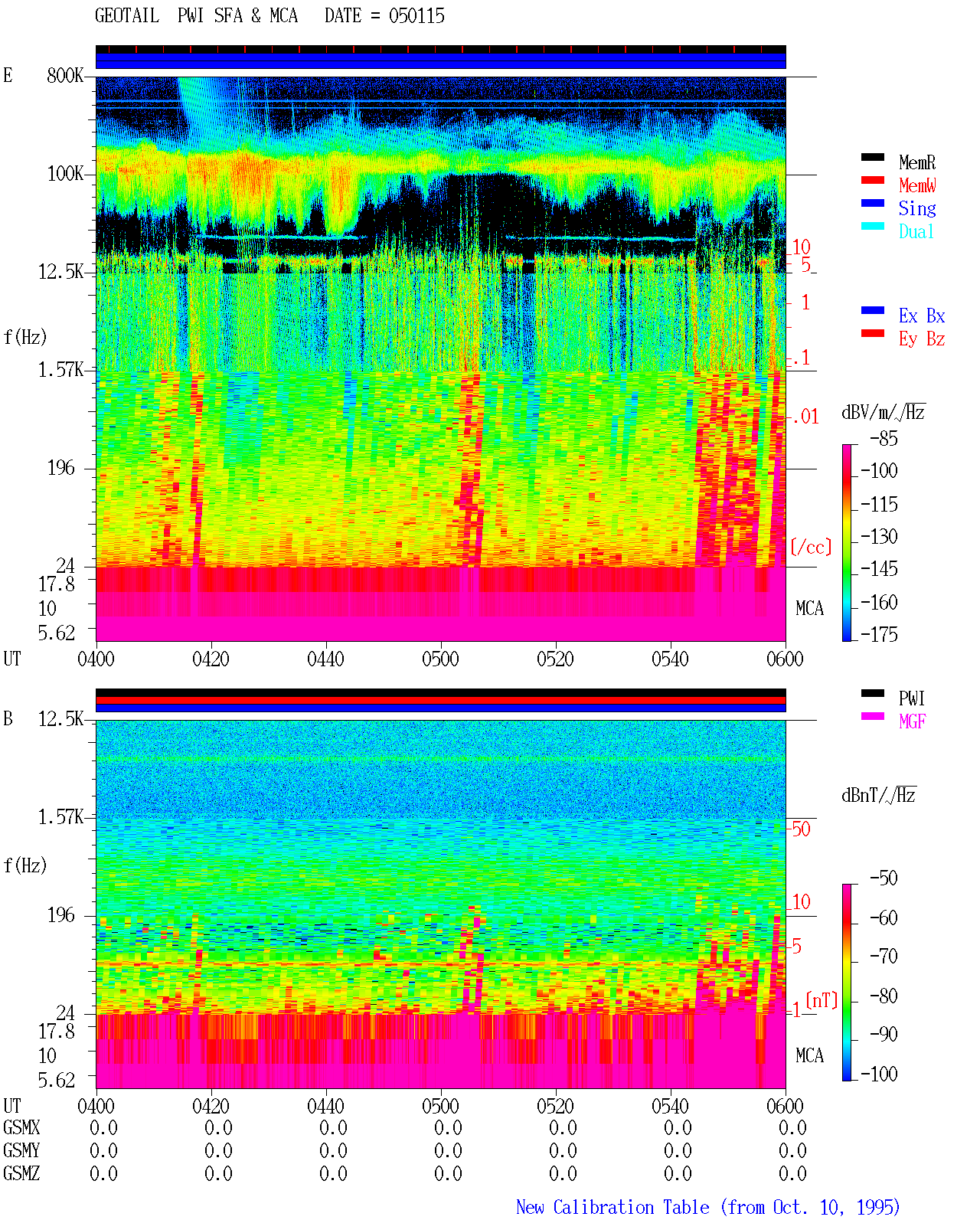Viewport: 980px width, 1220px height.
Task: Click the 'DATE = 050115' text in the header
Action: pos(384,16)
